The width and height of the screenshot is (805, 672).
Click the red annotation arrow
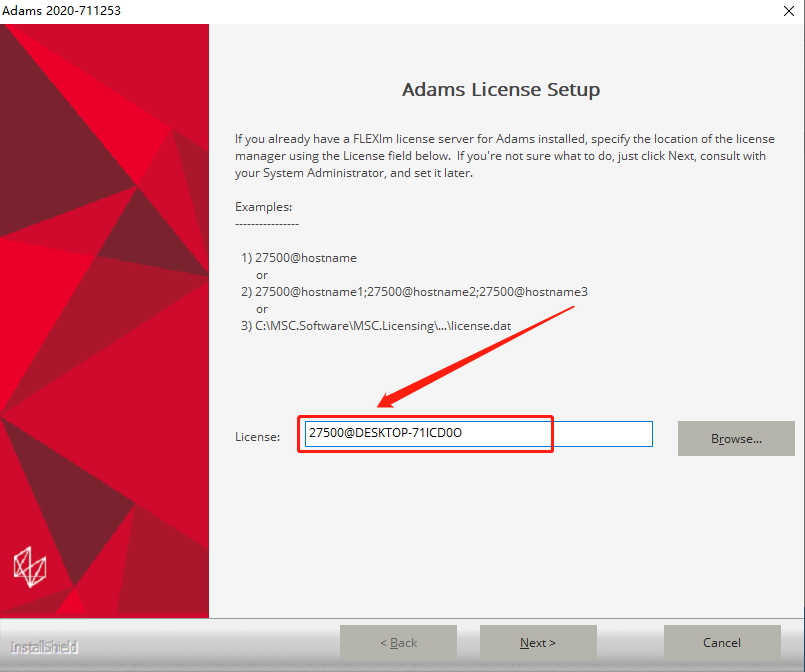[x=475, y=357]
